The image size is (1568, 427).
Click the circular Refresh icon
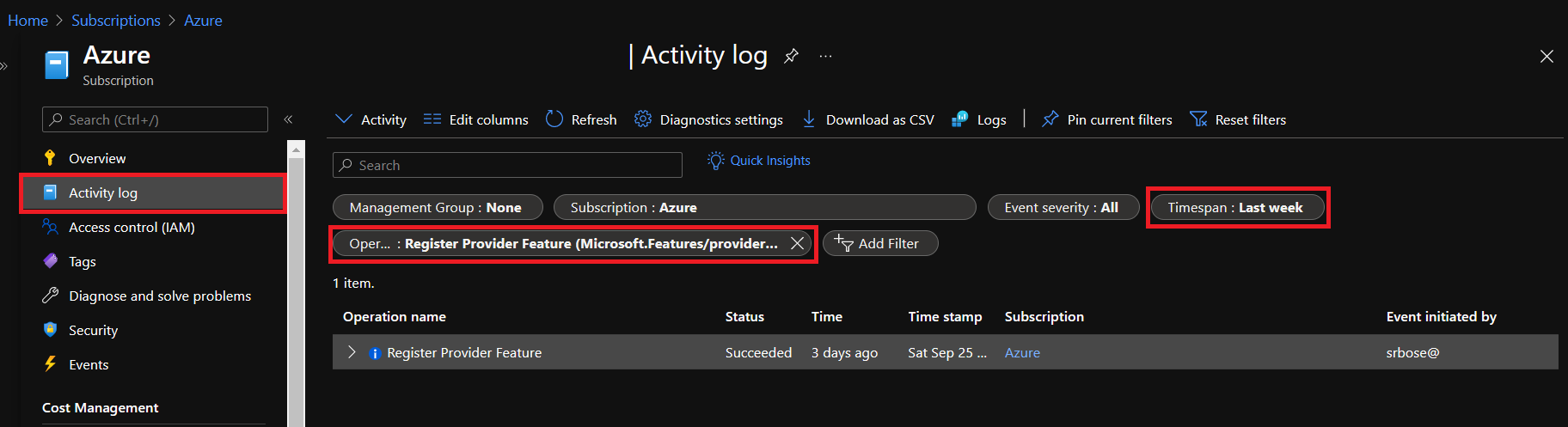click(554, 119)
